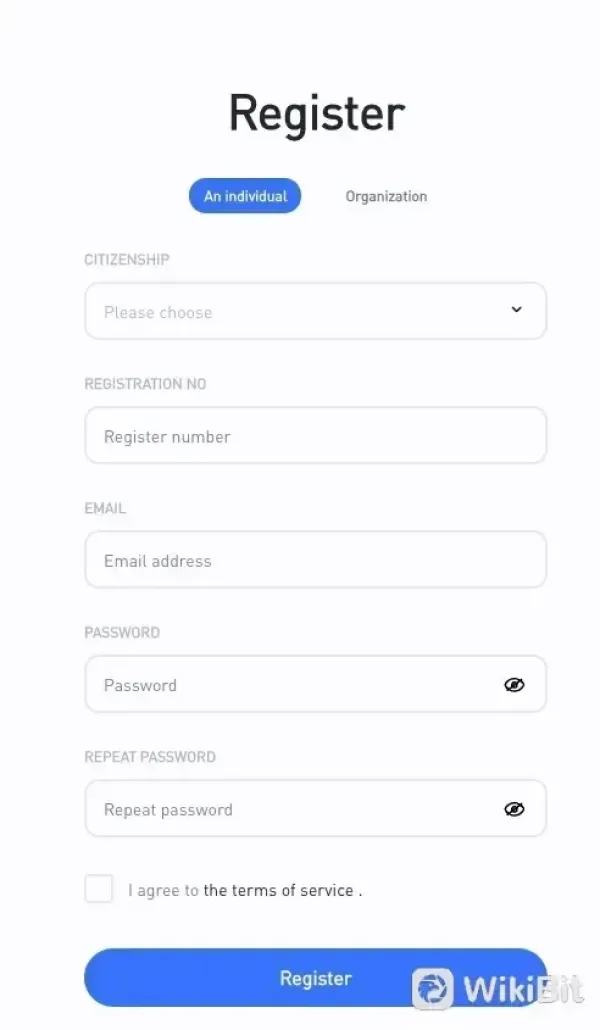Reveal the repeat password with the eye icon
This screenshot has height=1030, width=600.
pyautogui.click(x=515, y=808)
